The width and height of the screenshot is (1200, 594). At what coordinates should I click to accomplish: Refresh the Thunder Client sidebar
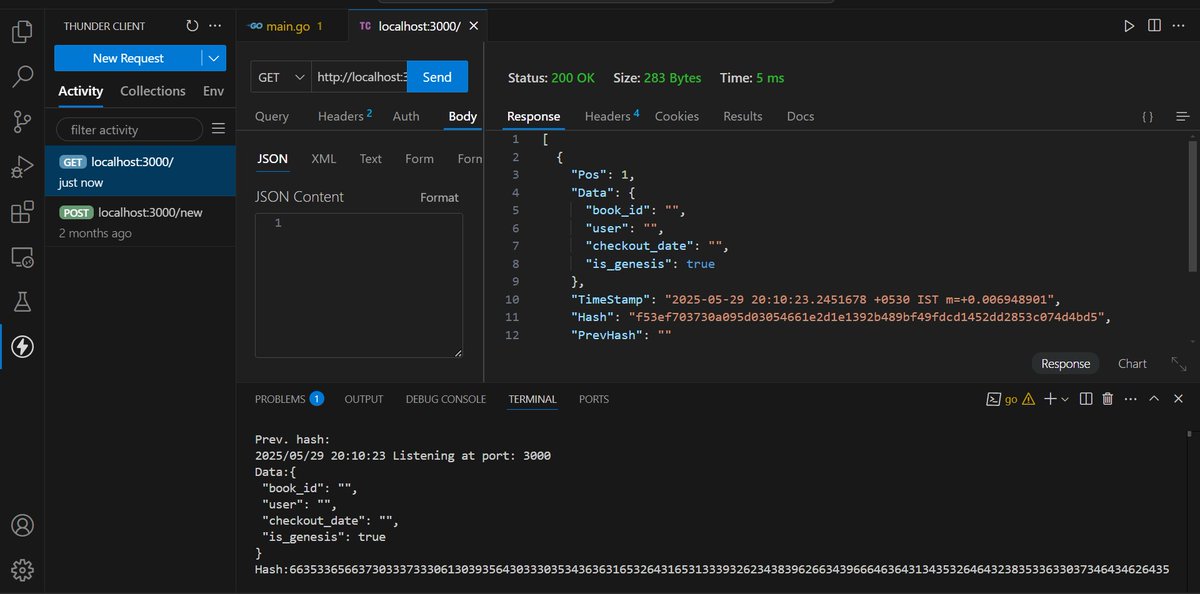pos(192,25)
